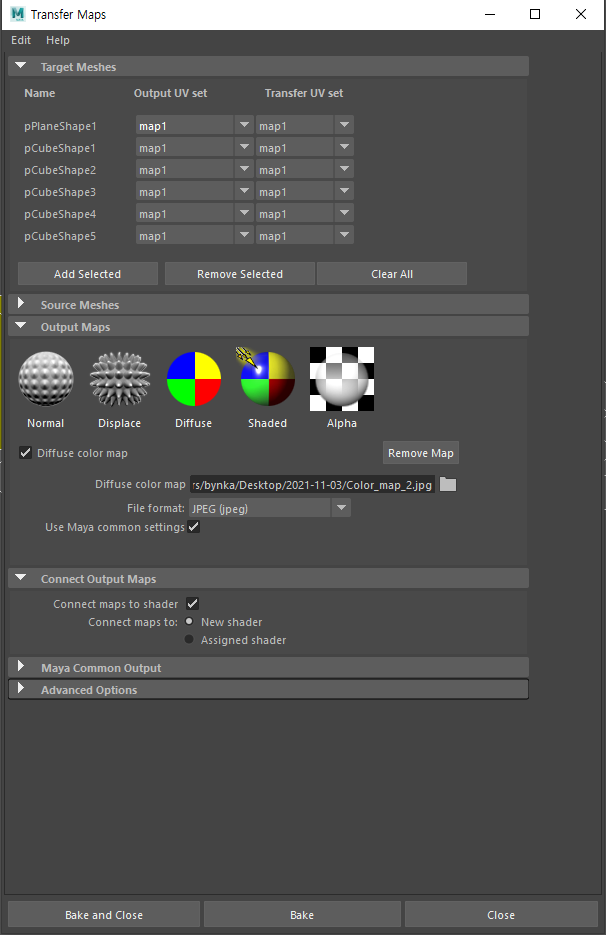This screenshot has height=935, width=606.
Task: Select the Normal map output icon
Action: [x=46, y=379]
